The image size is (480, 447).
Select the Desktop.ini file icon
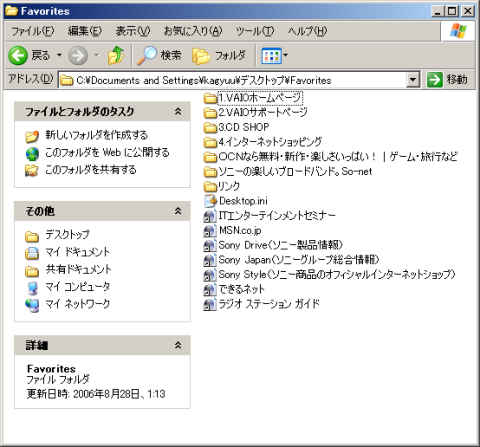[x=210, y=201]
